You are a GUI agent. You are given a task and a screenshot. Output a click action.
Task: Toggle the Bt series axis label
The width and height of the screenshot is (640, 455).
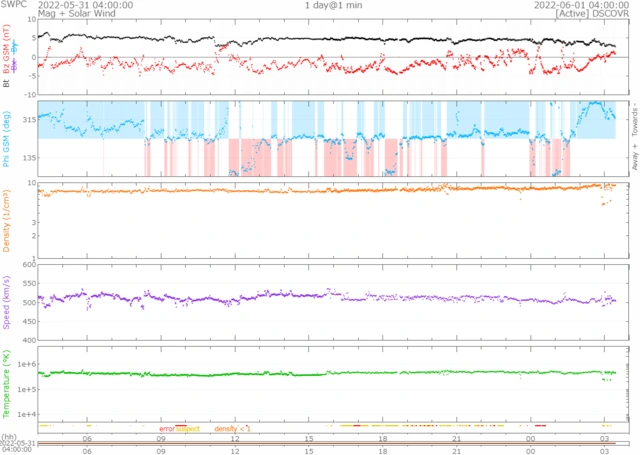[7, 84]
